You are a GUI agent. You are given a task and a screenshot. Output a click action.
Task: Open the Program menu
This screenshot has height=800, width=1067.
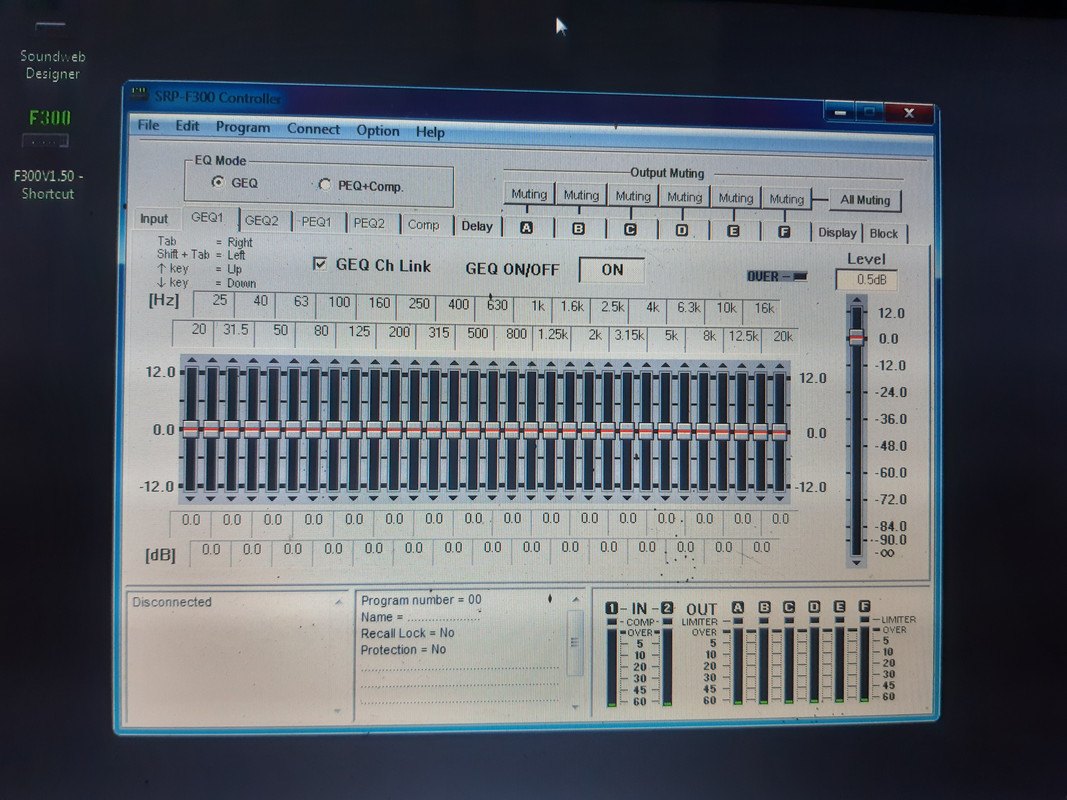[243, 127]
